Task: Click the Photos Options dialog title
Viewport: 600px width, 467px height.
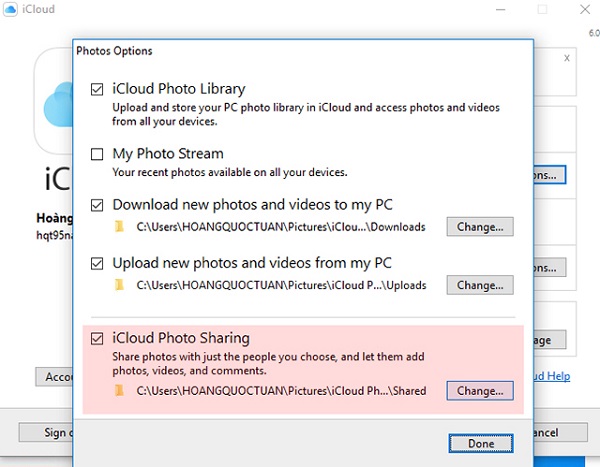Action: click(115, 50)
